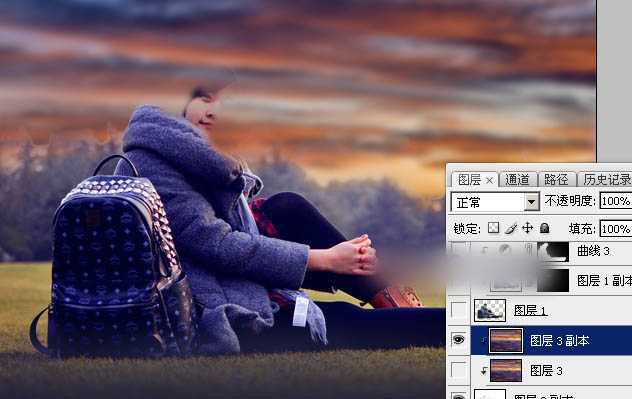Click the 不透明度 100% opacity field
Screen dimensions: 632x399
pyautogui.click(x=615, y=201)
